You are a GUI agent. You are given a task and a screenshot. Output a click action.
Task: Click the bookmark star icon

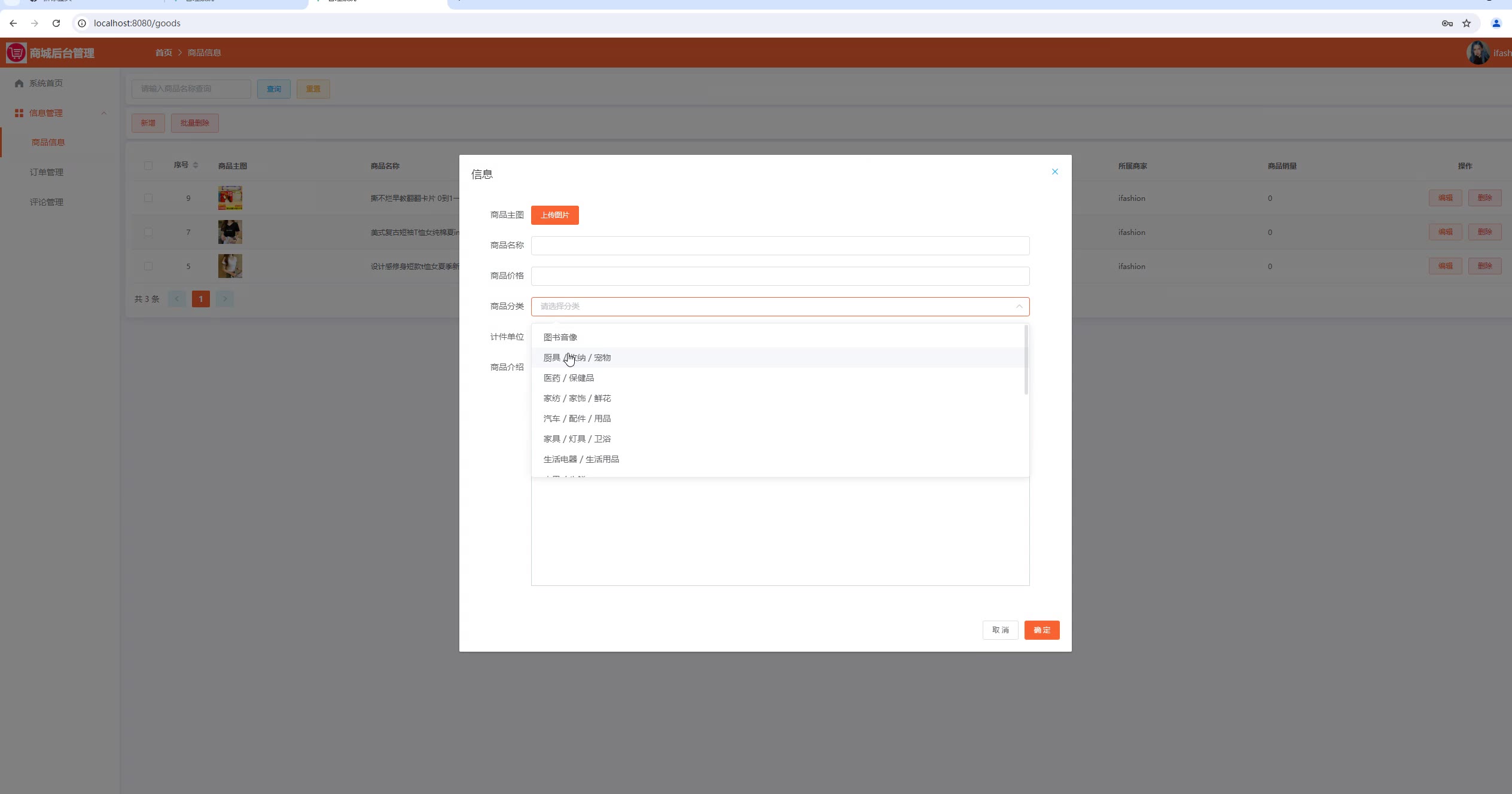point(1466,23)
